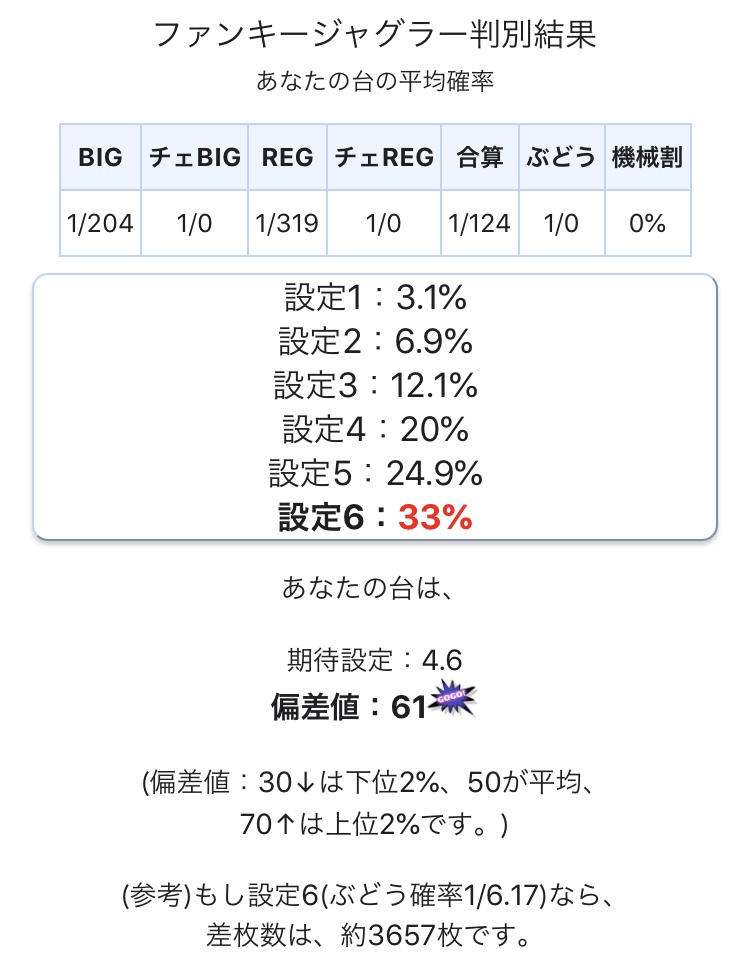Click the red 33% setting 6 value
The image size is (750, 958).
[x=435, y=517]
